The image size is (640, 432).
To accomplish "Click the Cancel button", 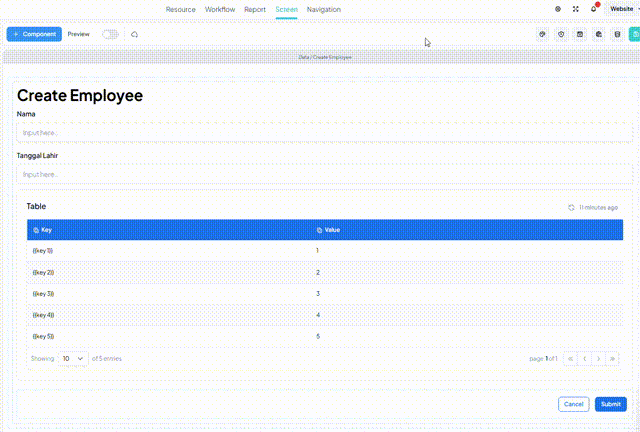I will 573,404.
